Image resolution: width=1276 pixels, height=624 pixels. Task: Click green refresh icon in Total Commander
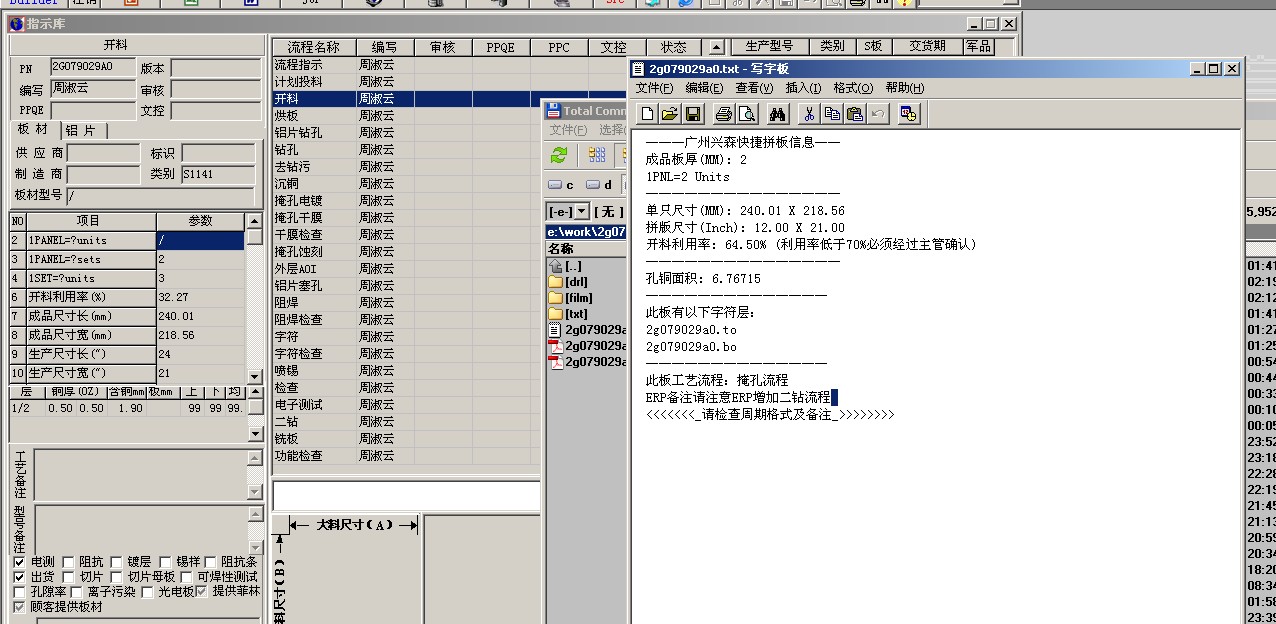tap(559, 154)
